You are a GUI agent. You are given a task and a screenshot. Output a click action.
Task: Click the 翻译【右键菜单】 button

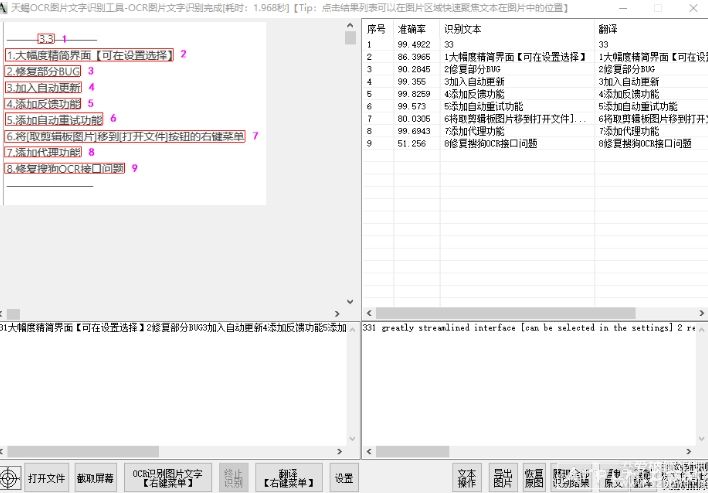point(289,478)
